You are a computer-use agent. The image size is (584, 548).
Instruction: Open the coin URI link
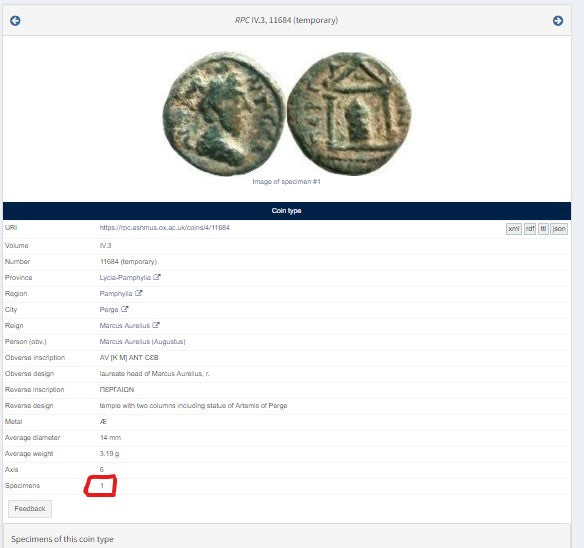pyautogui.click(x=165, y=228)
